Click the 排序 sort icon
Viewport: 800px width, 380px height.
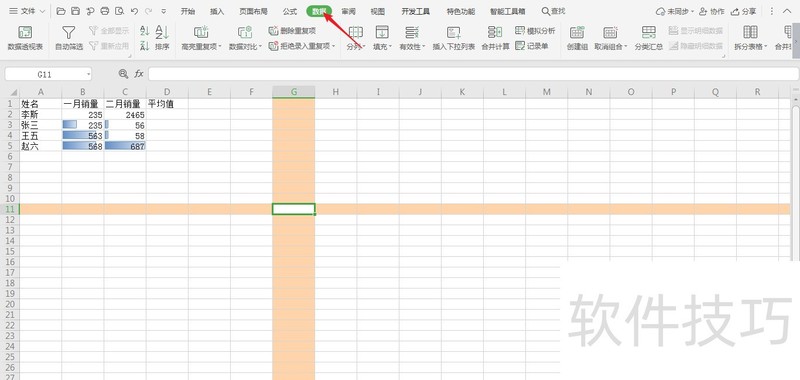click(162, 38)
